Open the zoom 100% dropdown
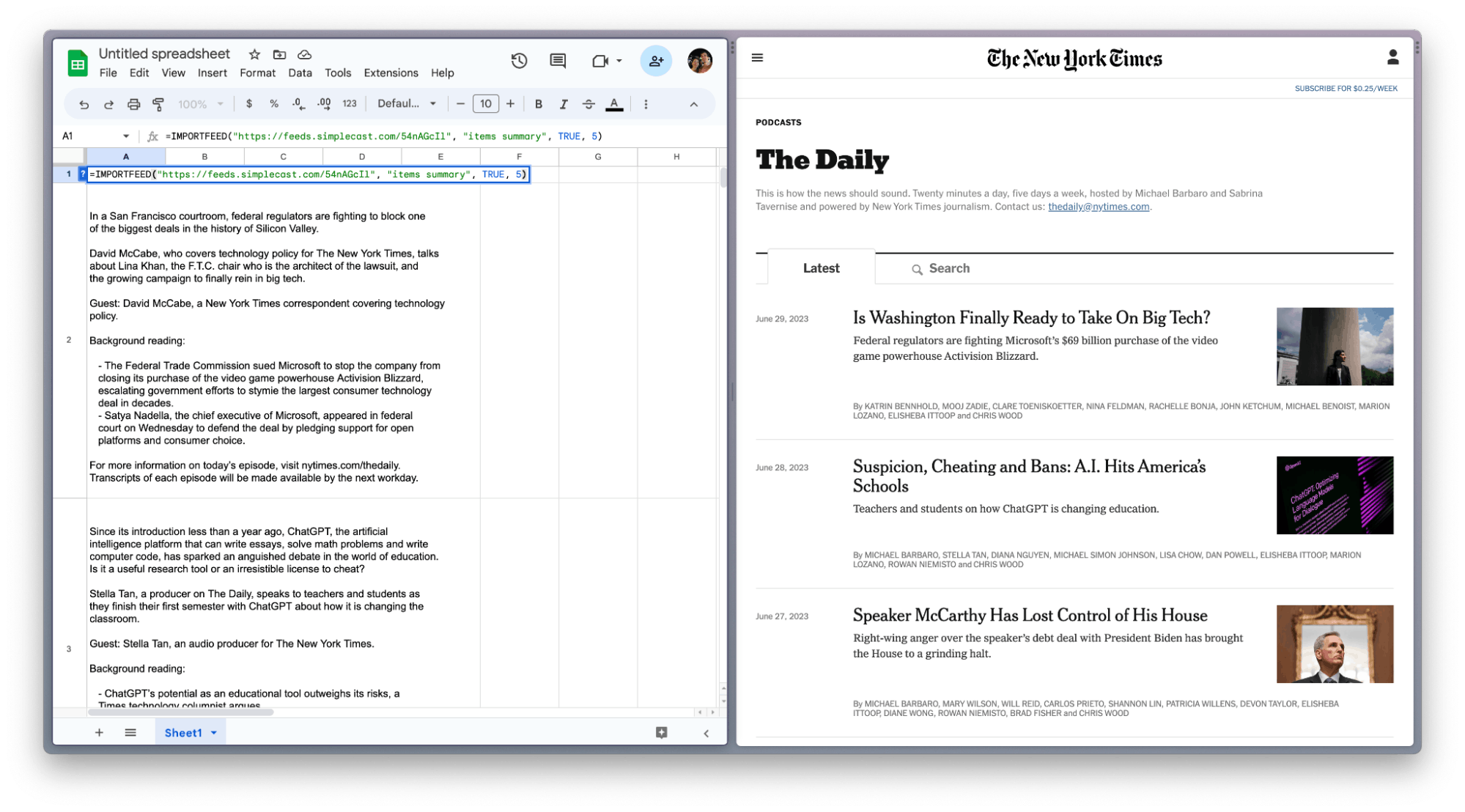This screenshot has width=1465, height=812. 200,104
